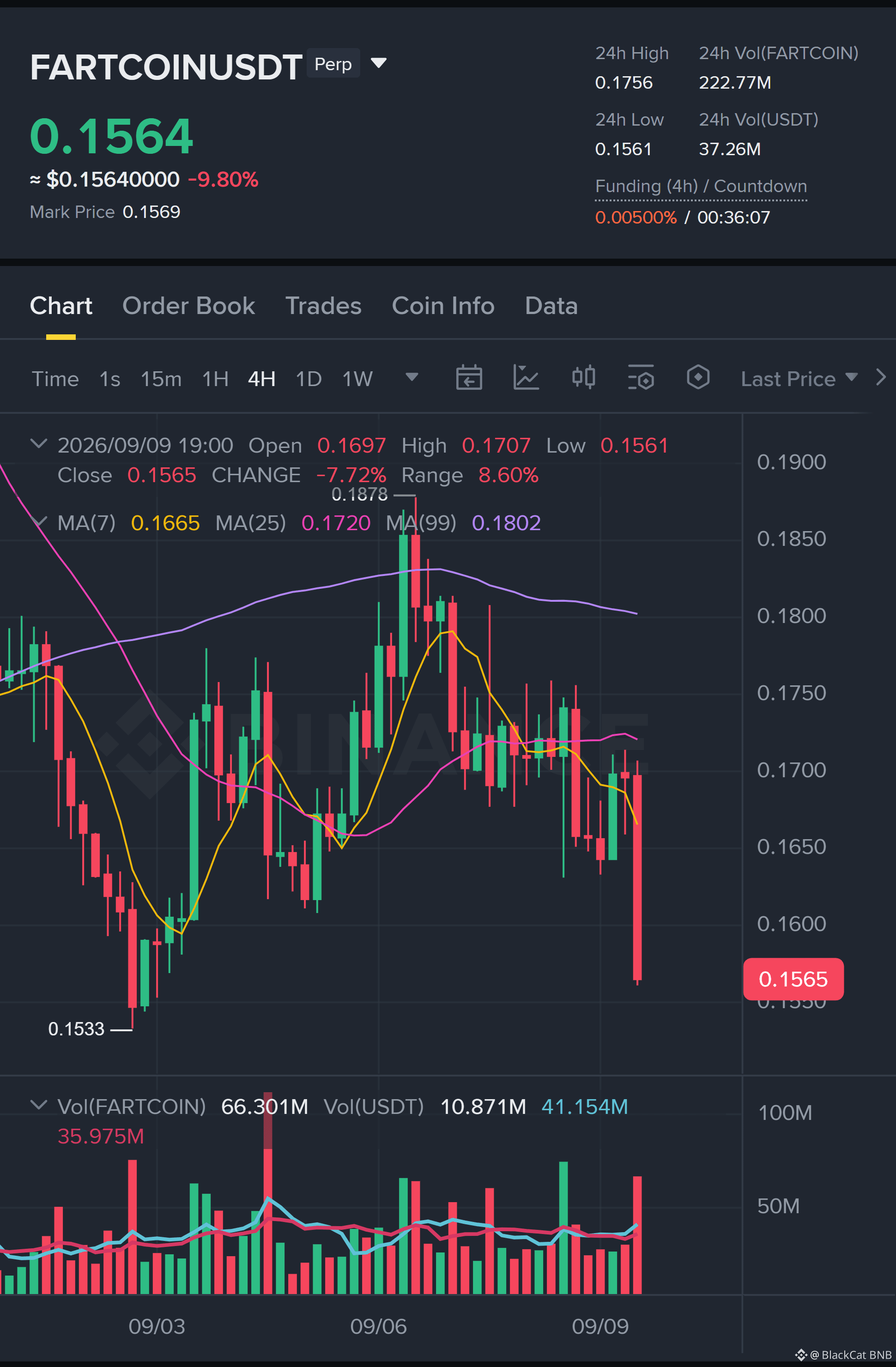Click Funding (4h) / Countdown link
This screenshot has height=1367, width=896.
point(701,187)
